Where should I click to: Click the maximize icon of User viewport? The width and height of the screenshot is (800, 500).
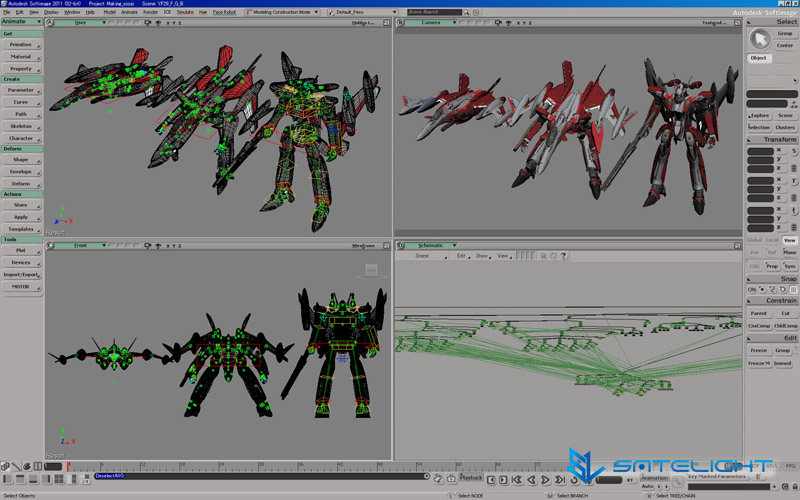coord(386,23)
